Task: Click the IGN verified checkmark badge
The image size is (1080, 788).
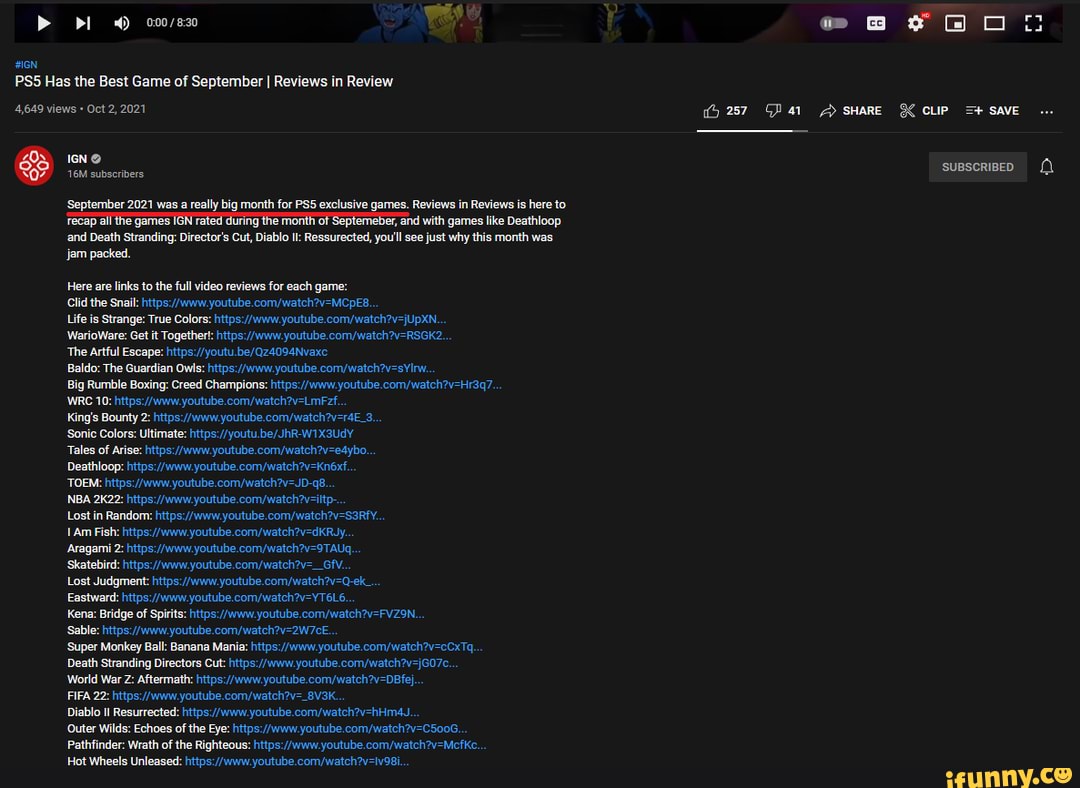Action: (96, 158)
